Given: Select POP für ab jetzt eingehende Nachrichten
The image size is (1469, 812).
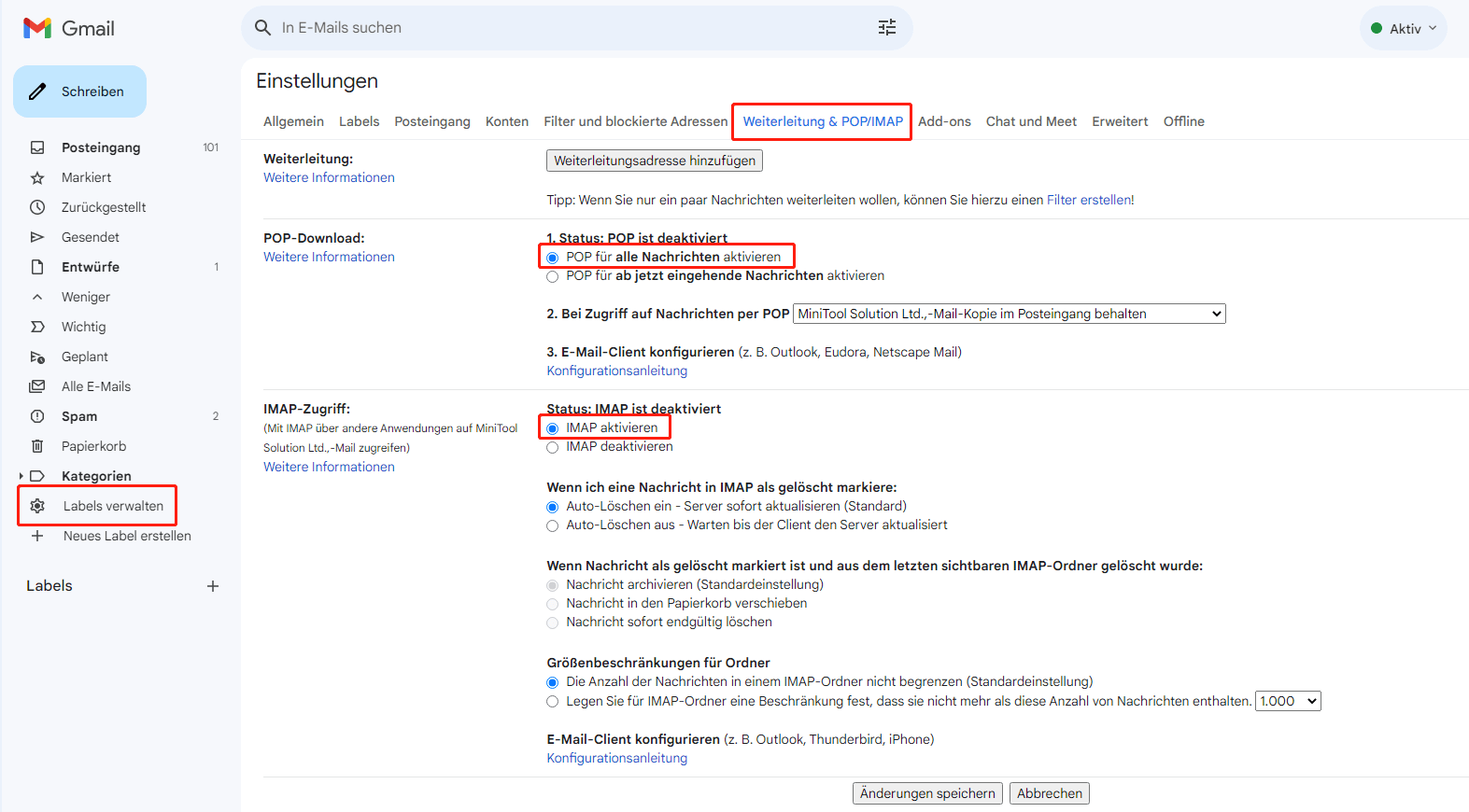Looking at the screenshot, I should click(x=553, y=276).
